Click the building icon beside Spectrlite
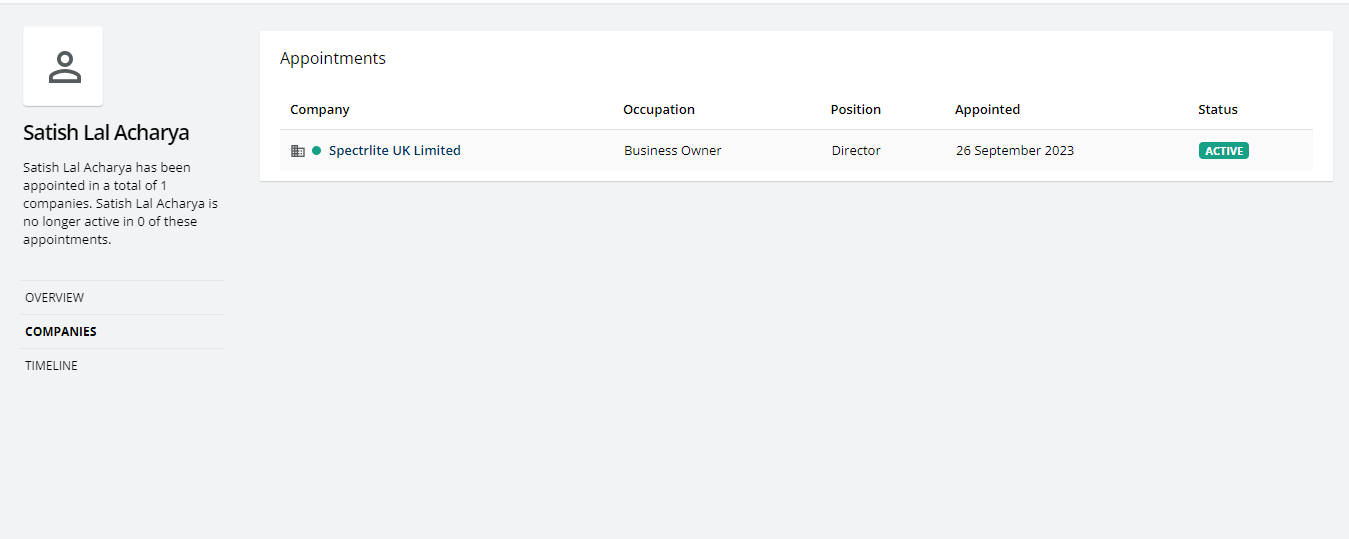The image size is (1349, 539). [x=297, y=151]
